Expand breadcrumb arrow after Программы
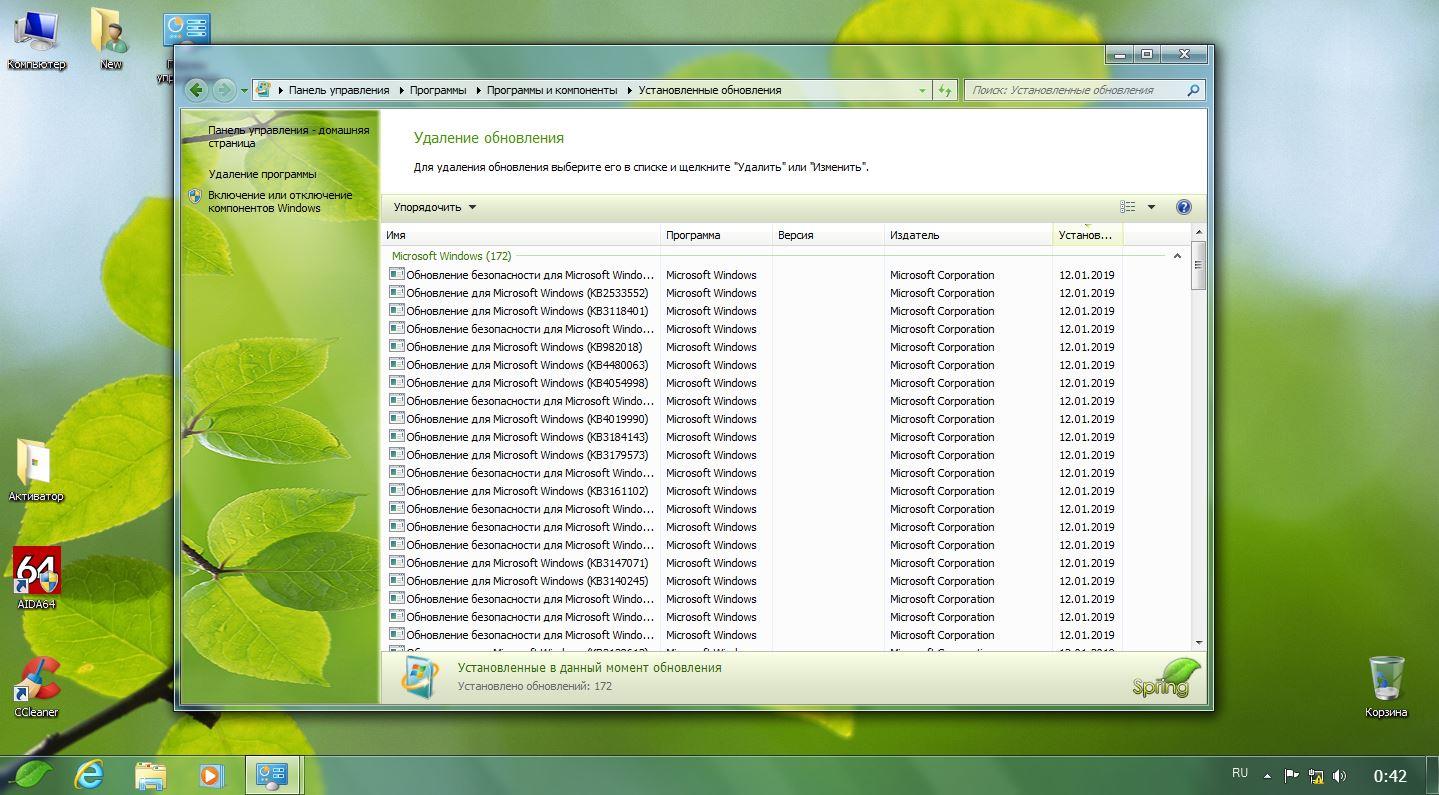 click(477, 90)
